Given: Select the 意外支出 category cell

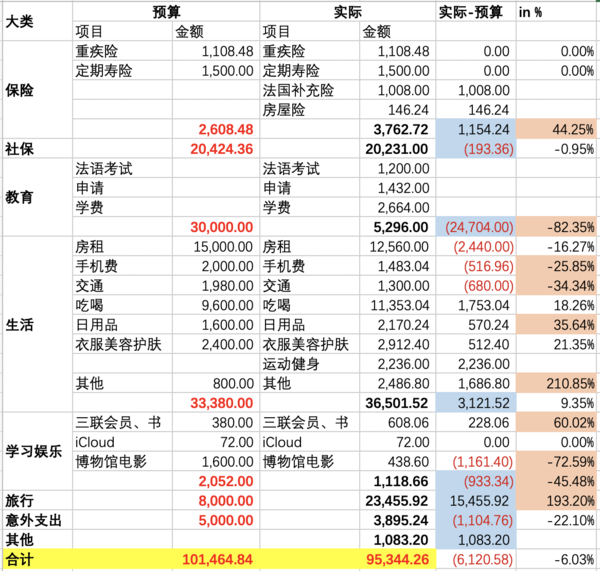Looking at the screenshot, I should point(38,520).
